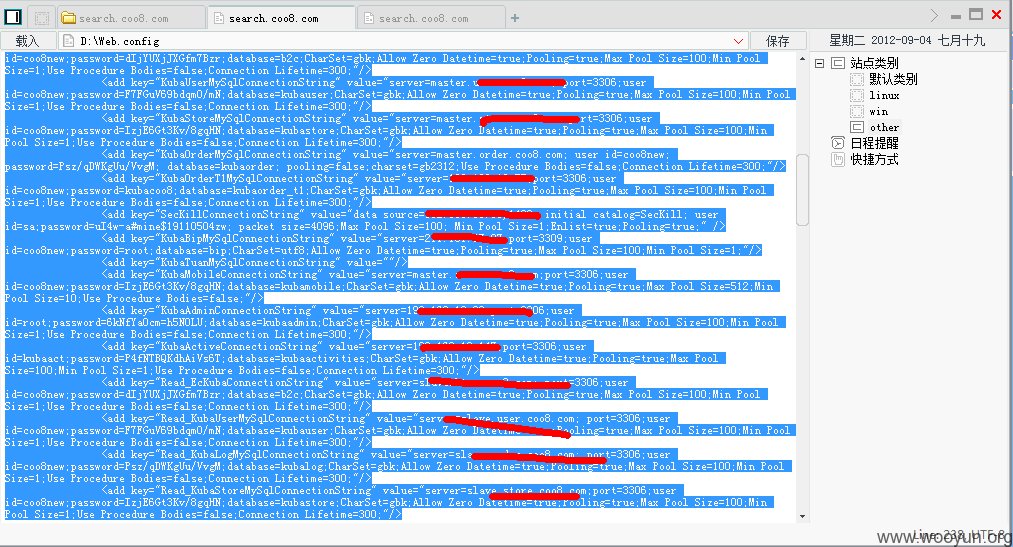Click the KubaBipMySqlConnectionString key line

tap(350, 238)
